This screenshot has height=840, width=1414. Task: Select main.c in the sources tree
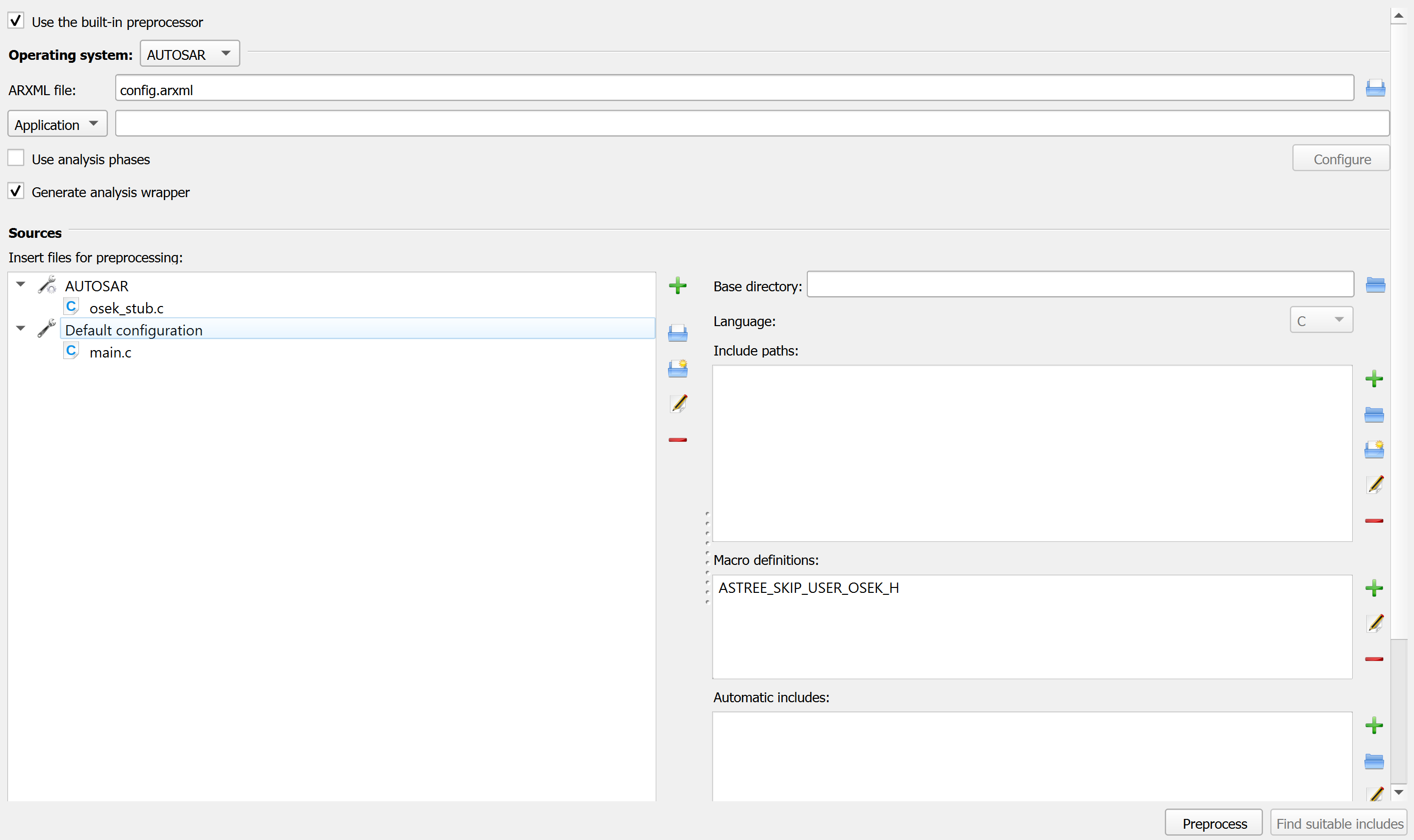[x=109, y=352]
